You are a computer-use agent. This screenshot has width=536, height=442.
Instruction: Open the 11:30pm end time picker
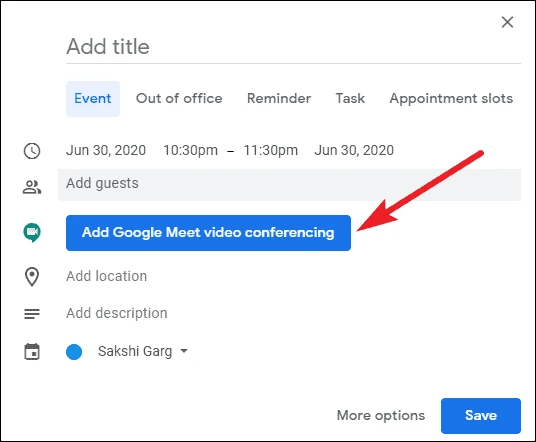pyautogui.click(x=271, y=150)
